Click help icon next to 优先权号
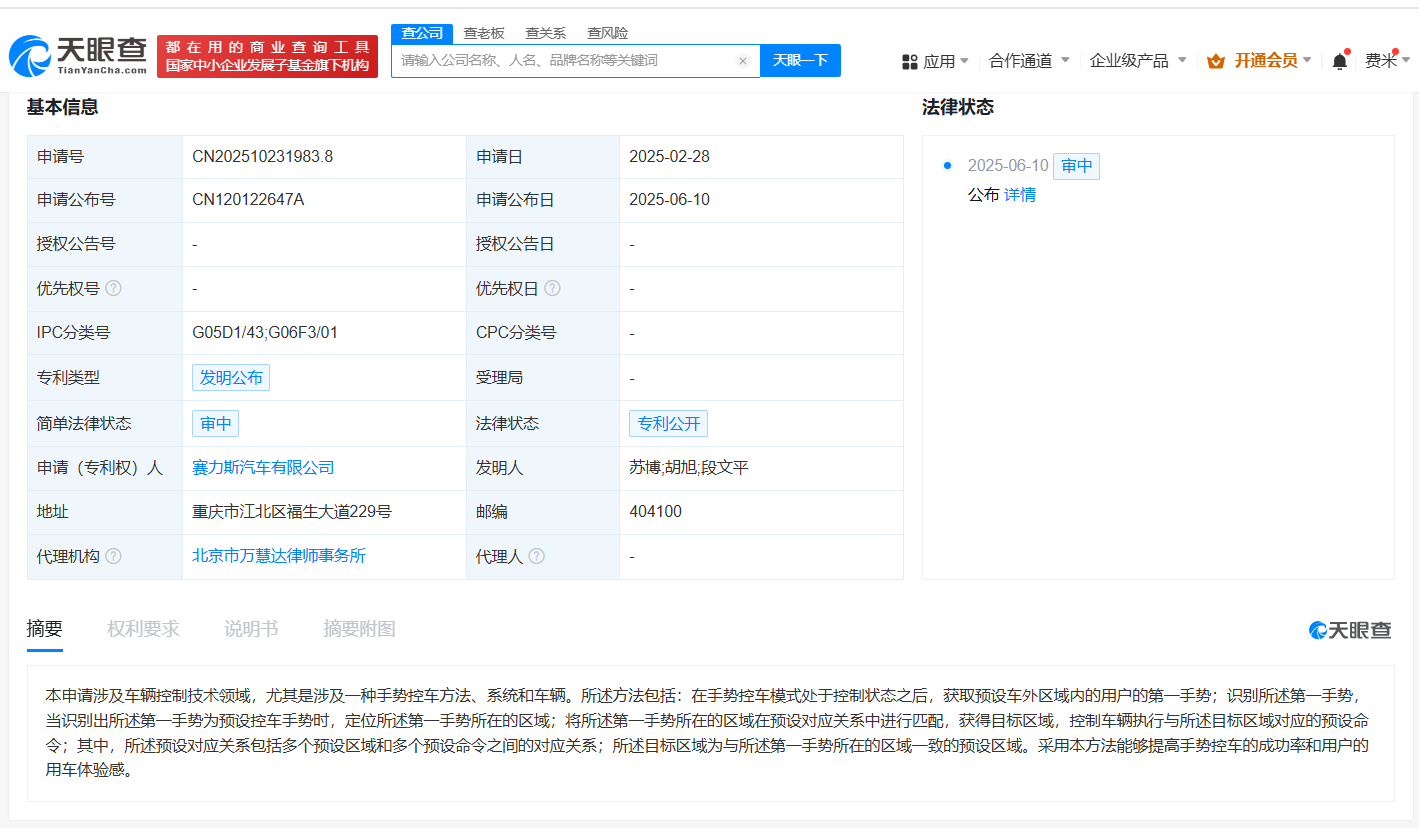1419x828 pixels. tap(114, 288)
